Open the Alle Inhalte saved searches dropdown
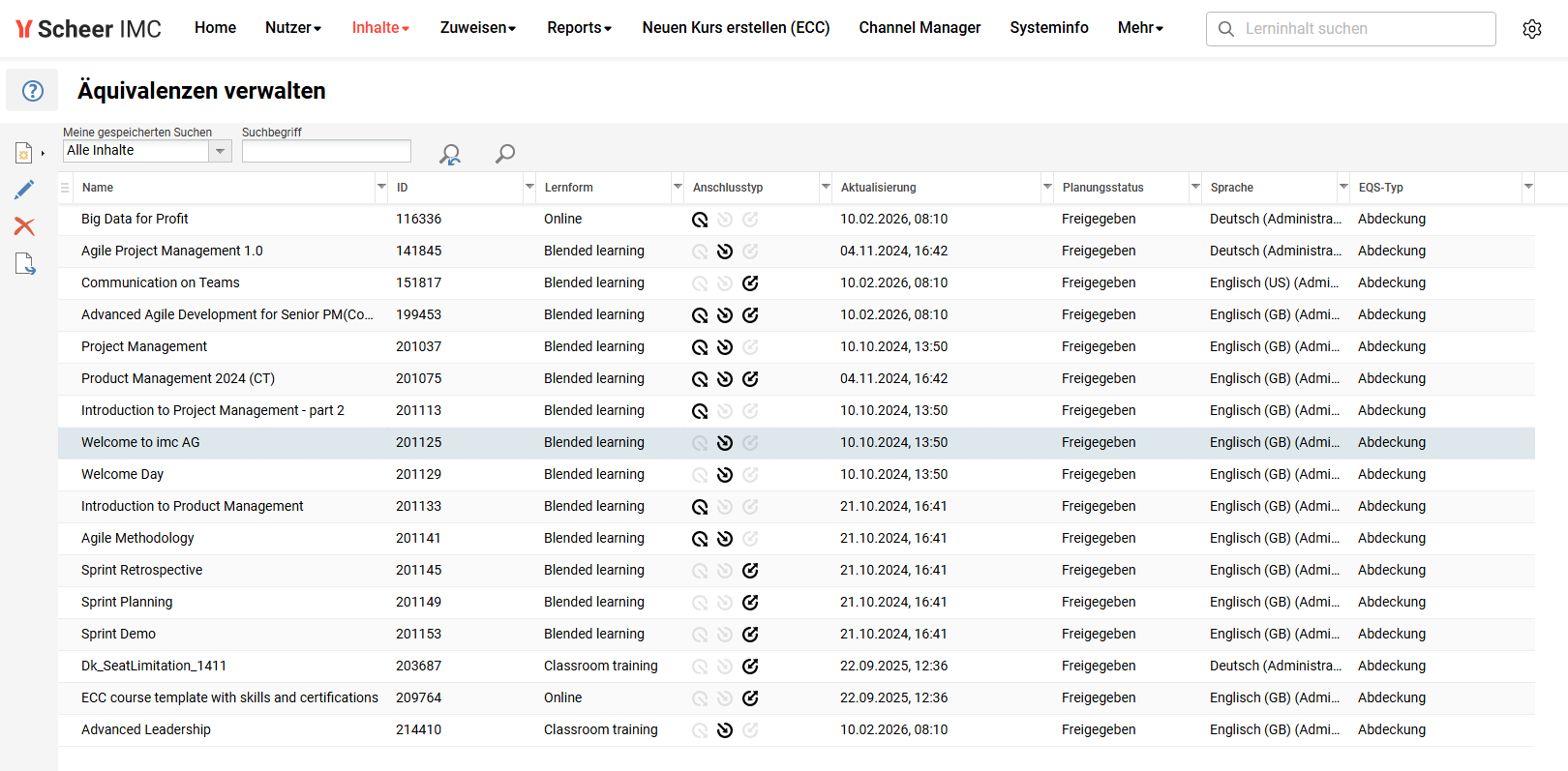Screen dimensions: 1568x771 pos(221,151)
